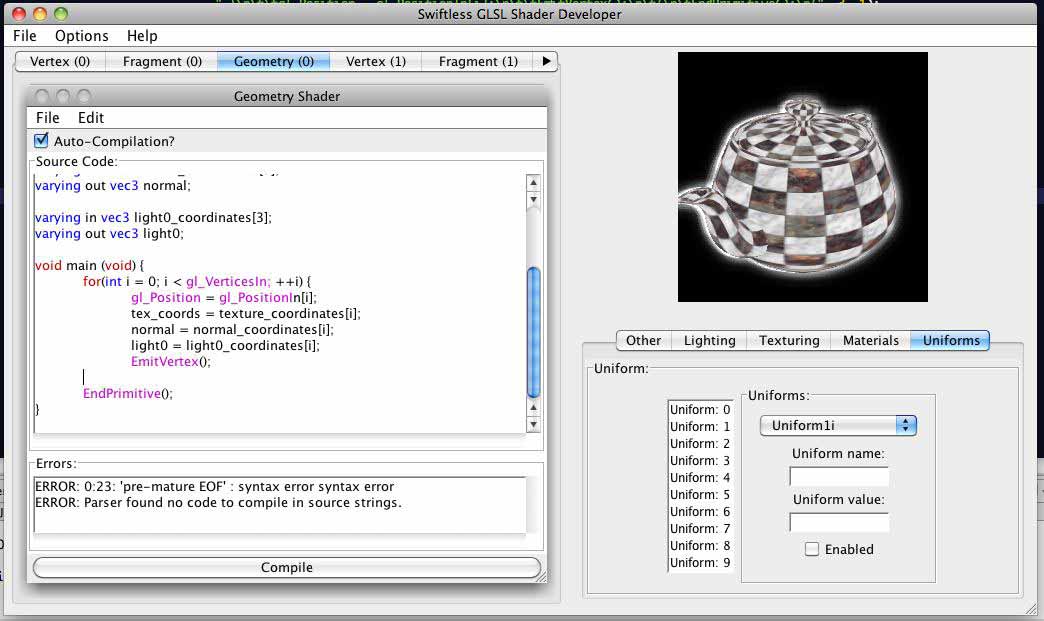Open the Geometry Shader Edit menu
This screenshot has height=621, width=1044.
(91, 118)
